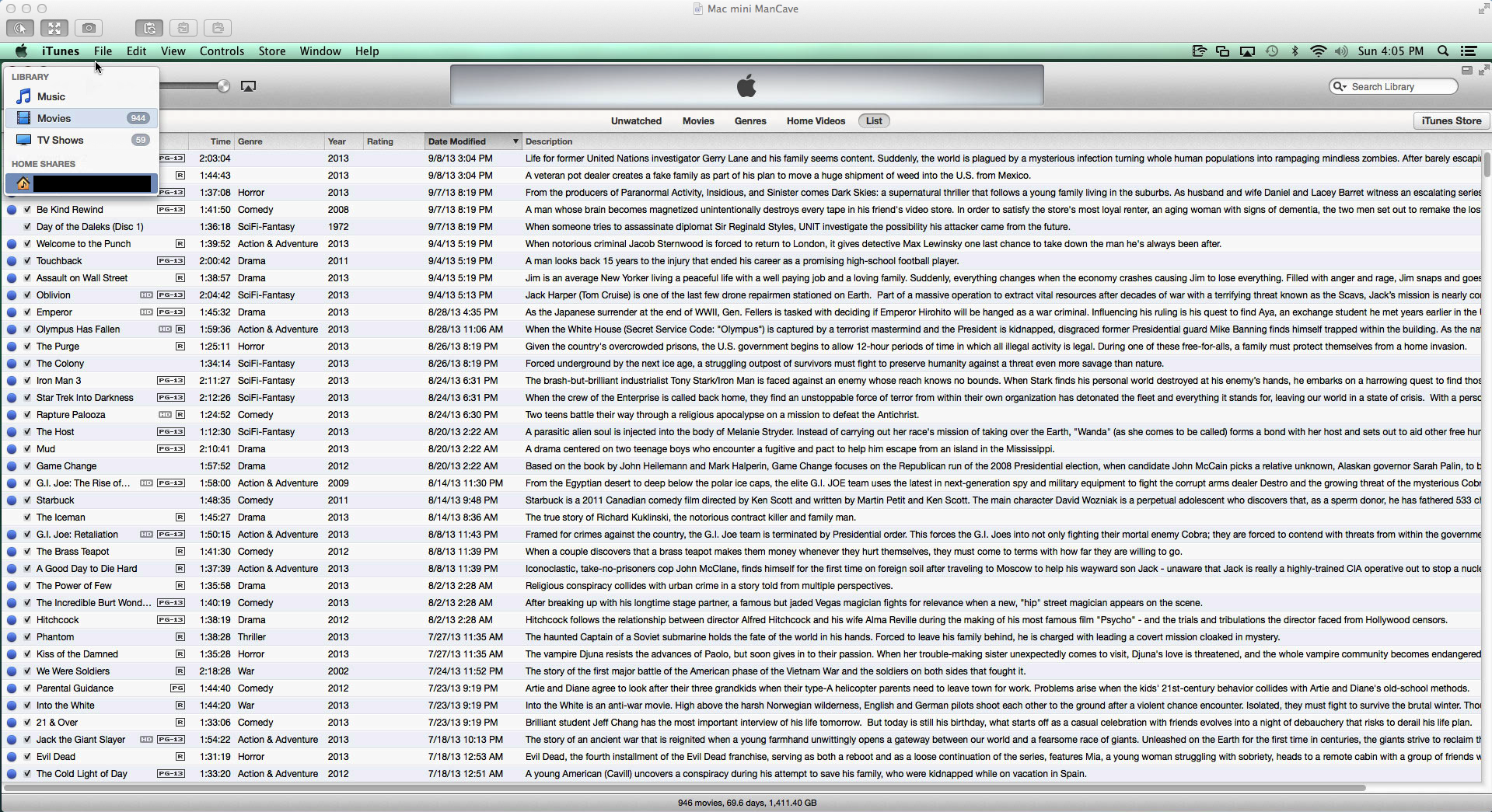Switch to the Unwatched tab
Viewport: 1492px width, 812px height.
[636, 121]
